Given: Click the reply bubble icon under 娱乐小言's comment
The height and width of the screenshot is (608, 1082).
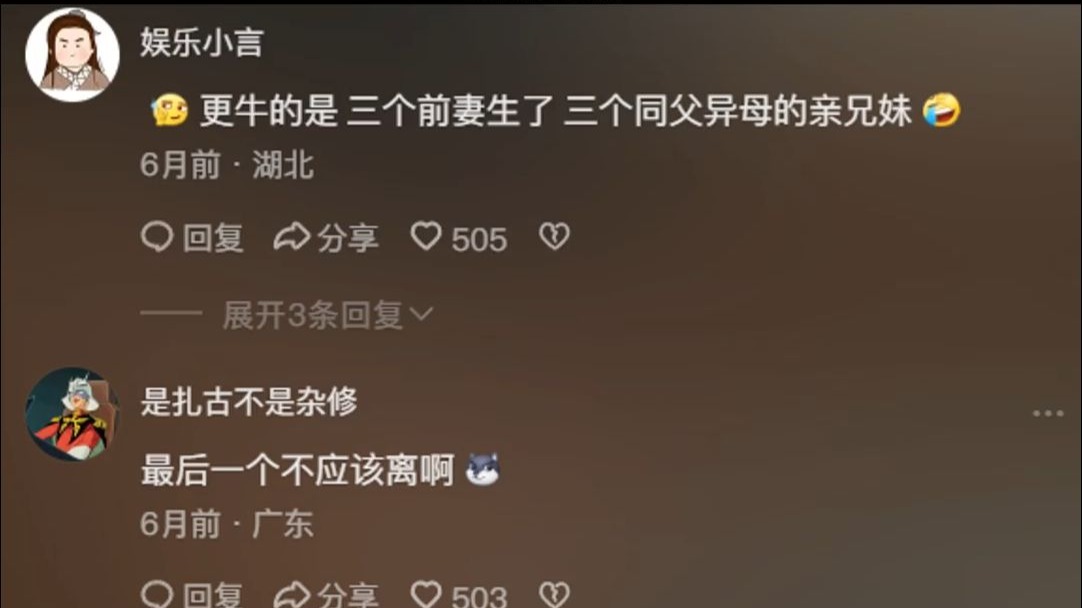Looking at the screenshot, I should (157, 237).
